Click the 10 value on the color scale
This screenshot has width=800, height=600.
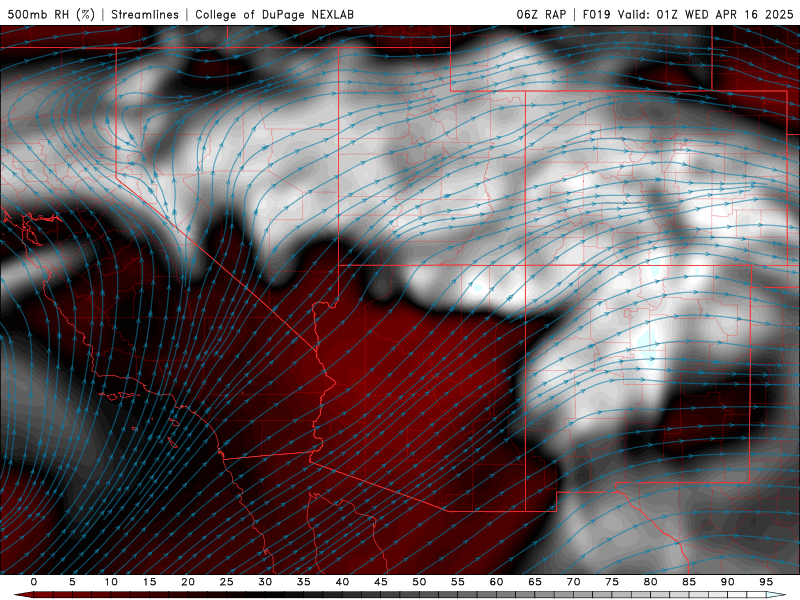[111, 582]
